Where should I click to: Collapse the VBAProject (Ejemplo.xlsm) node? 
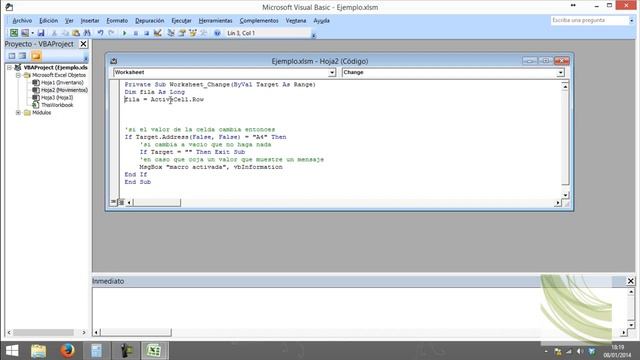[9, 67]
